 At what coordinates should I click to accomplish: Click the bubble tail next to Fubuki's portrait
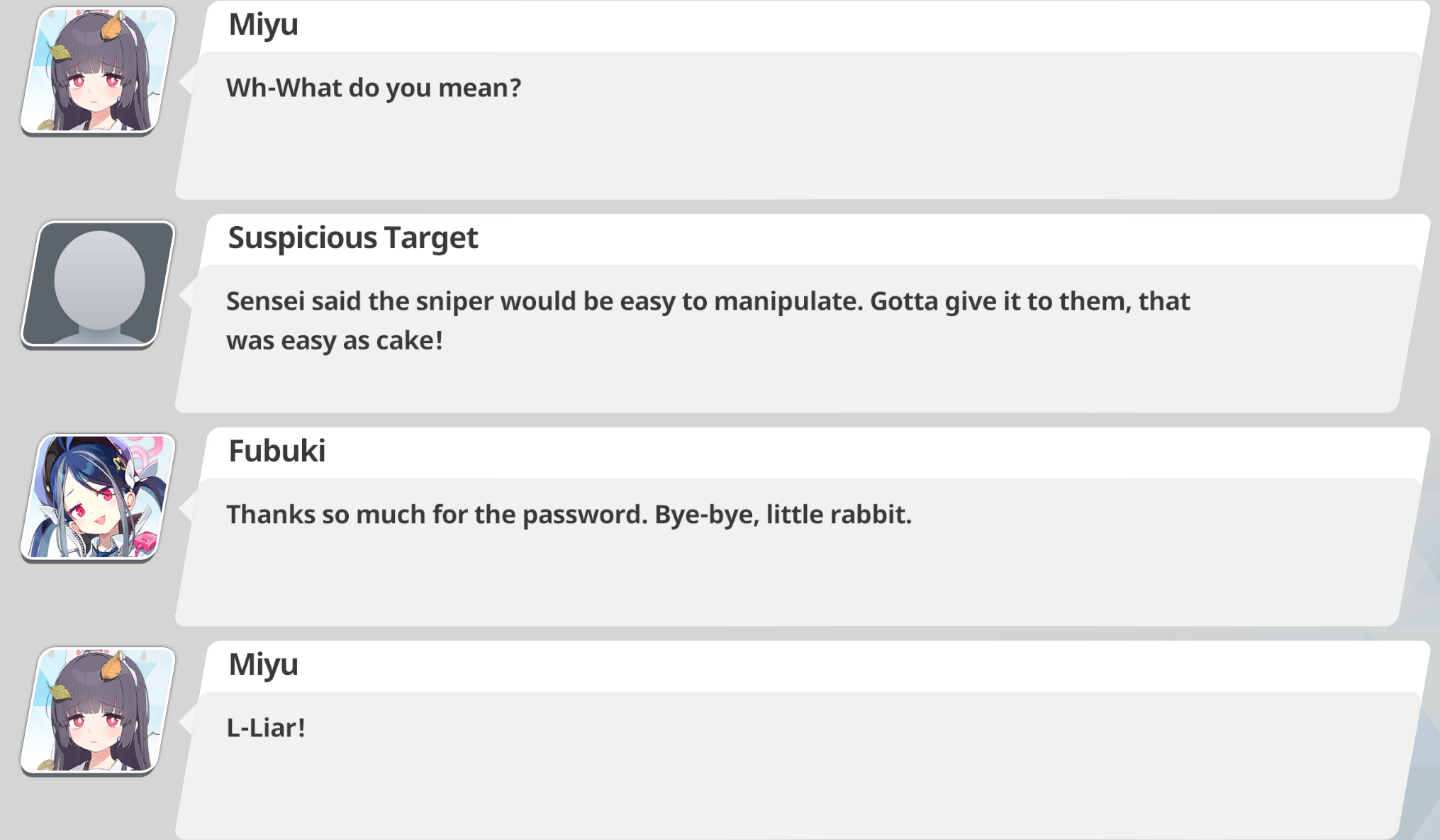pyautogui.click(x=186, y=508)
